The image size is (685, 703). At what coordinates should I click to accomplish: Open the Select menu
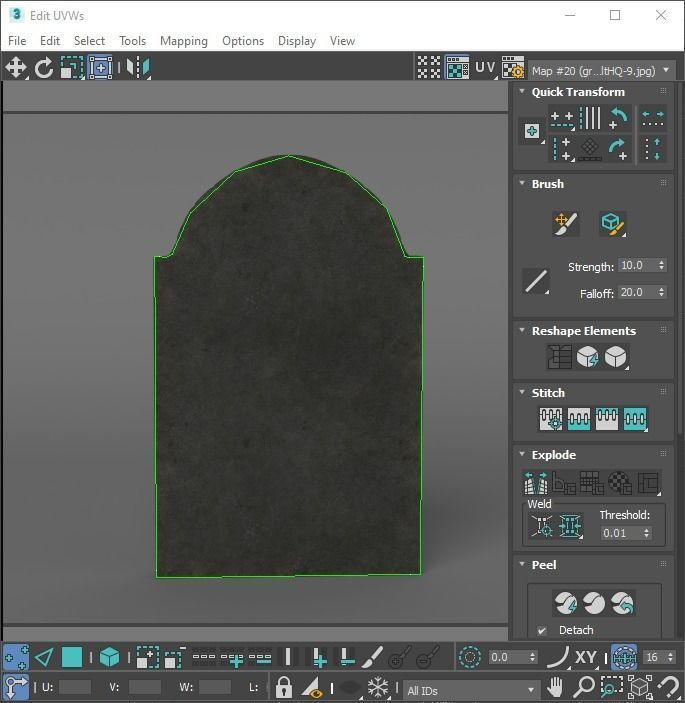89,41
